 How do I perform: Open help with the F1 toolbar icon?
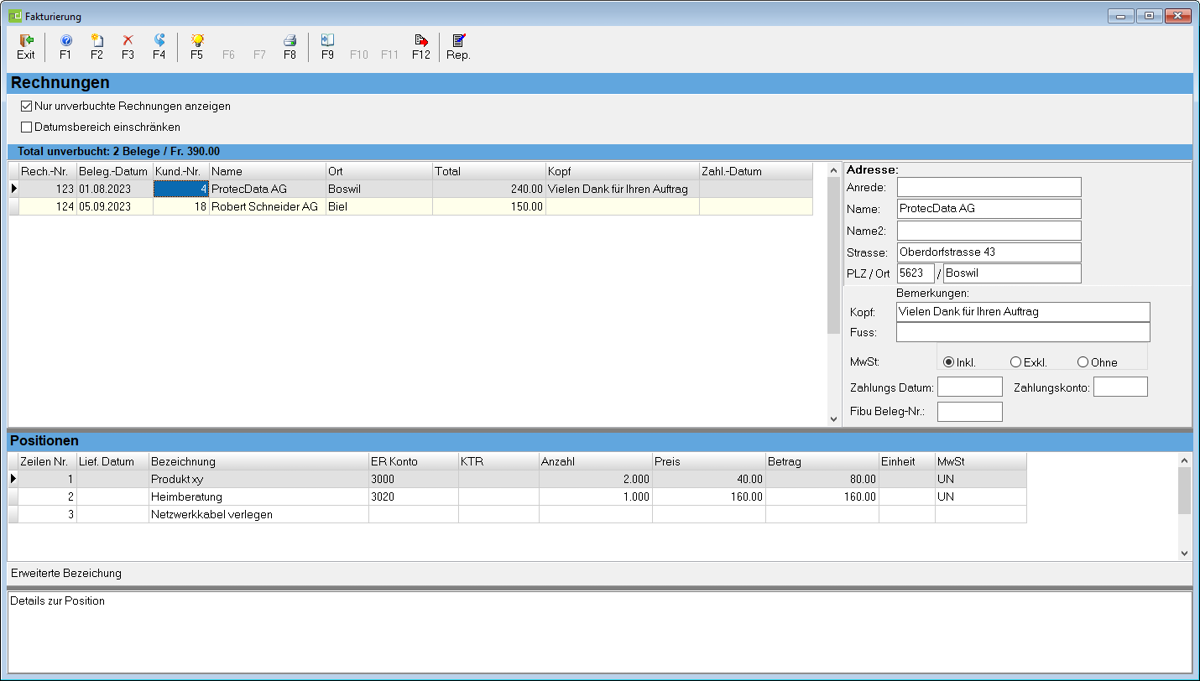pyautogui.click(x=66, y=47)
